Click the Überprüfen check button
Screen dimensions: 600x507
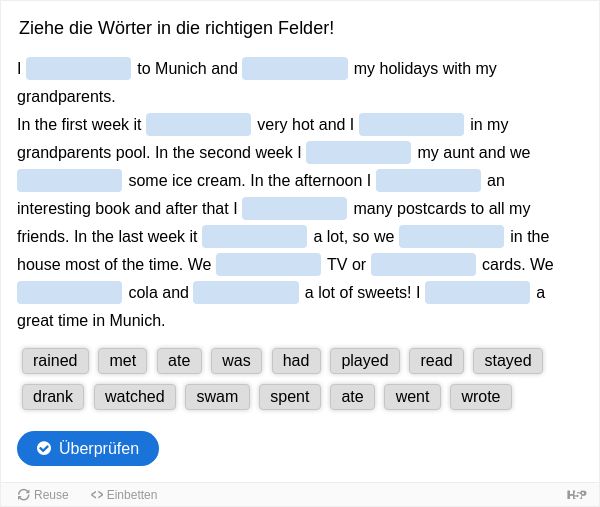[x=88, y=448]
